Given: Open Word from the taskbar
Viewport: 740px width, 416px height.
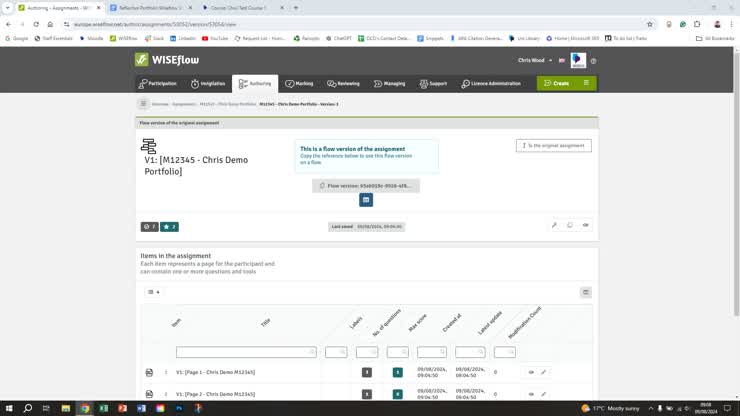Looking at the screenshot, I should click(x=142, y=408).
